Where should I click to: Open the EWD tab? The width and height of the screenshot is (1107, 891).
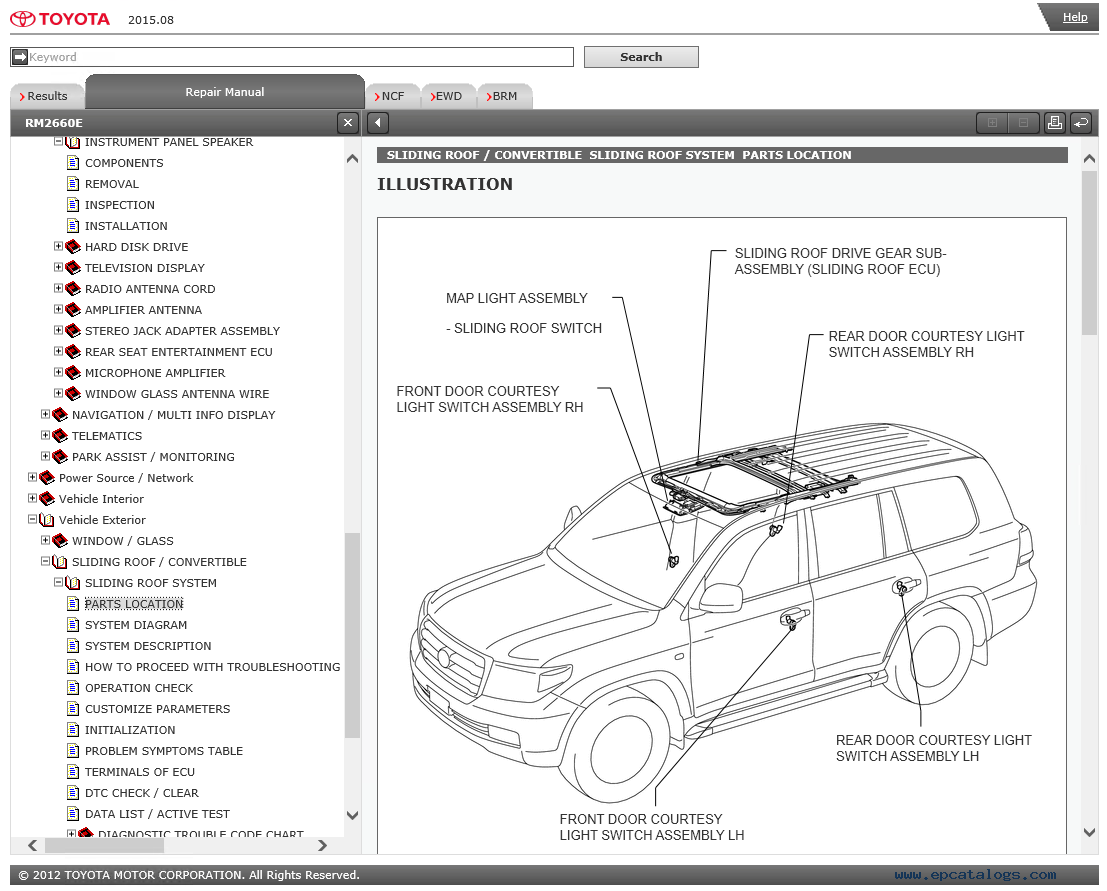point(449,96)
